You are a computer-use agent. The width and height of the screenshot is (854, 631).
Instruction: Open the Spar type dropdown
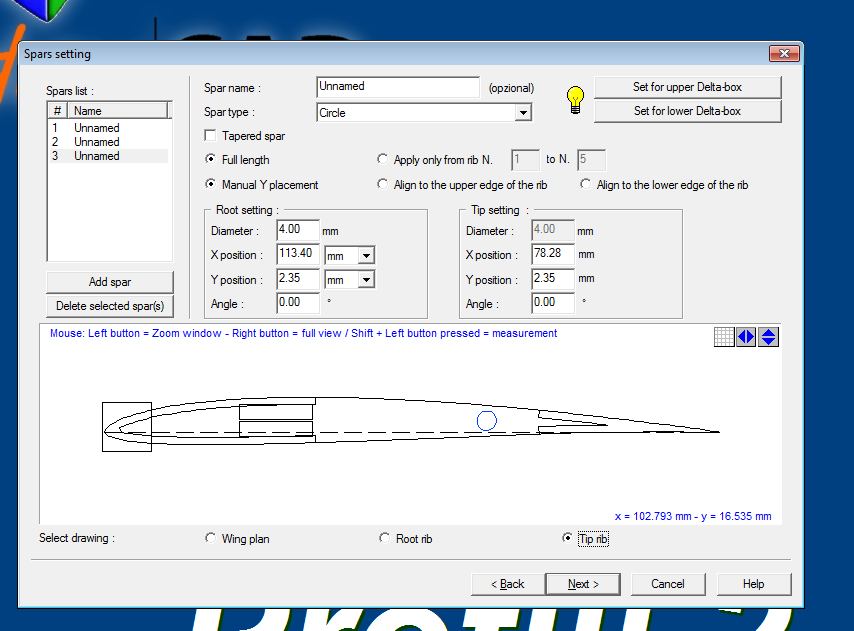(523, 113)
